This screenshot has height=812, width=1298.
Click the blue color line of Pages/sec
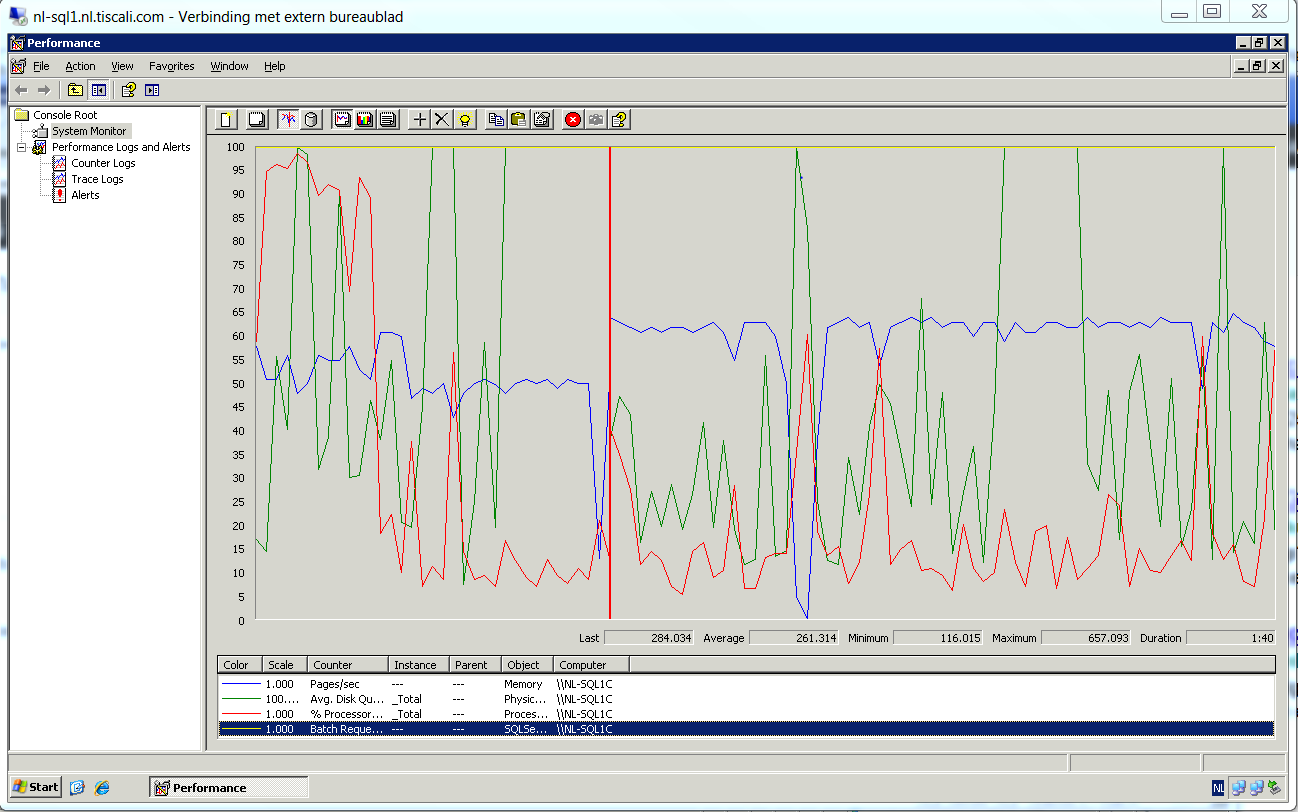click(239, 684)
